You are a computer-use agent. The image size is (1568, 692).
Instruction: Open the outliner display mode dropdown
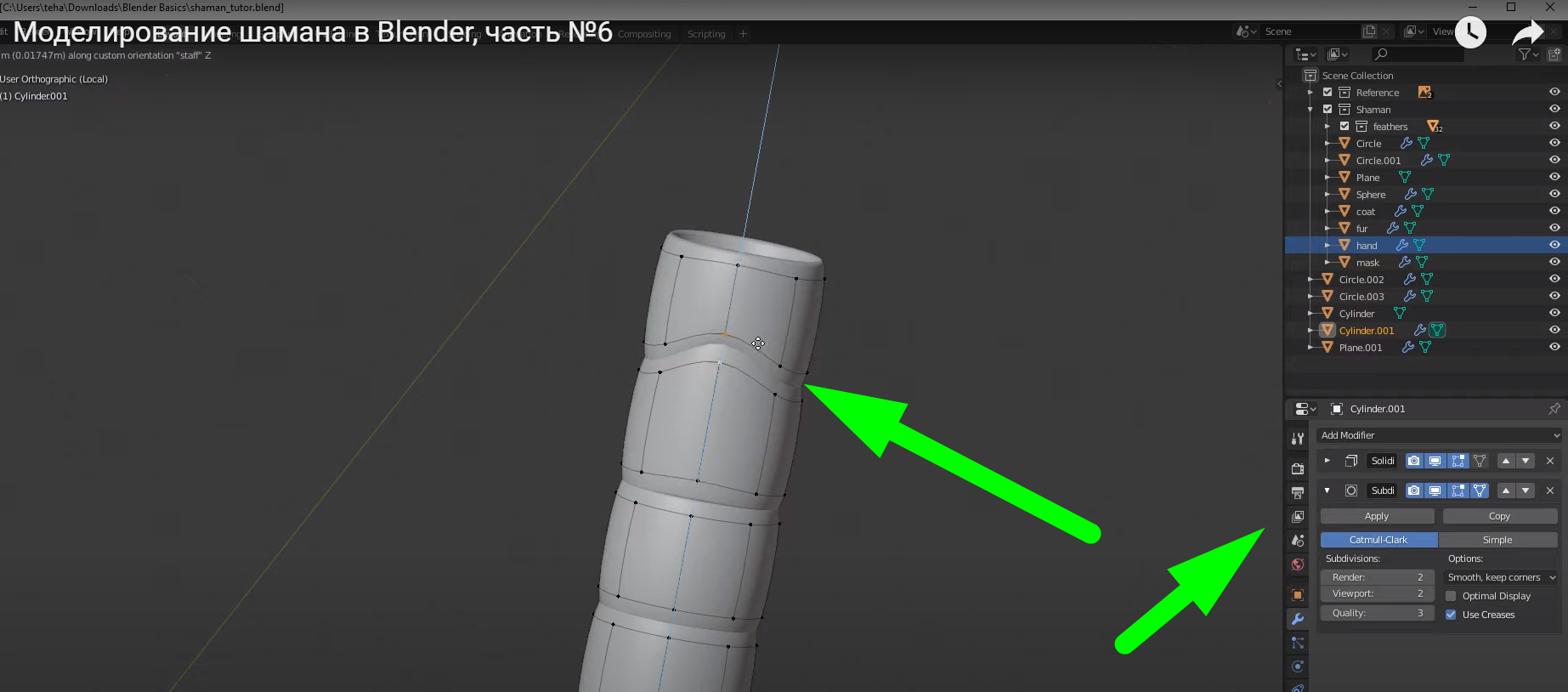(1338, 54)
